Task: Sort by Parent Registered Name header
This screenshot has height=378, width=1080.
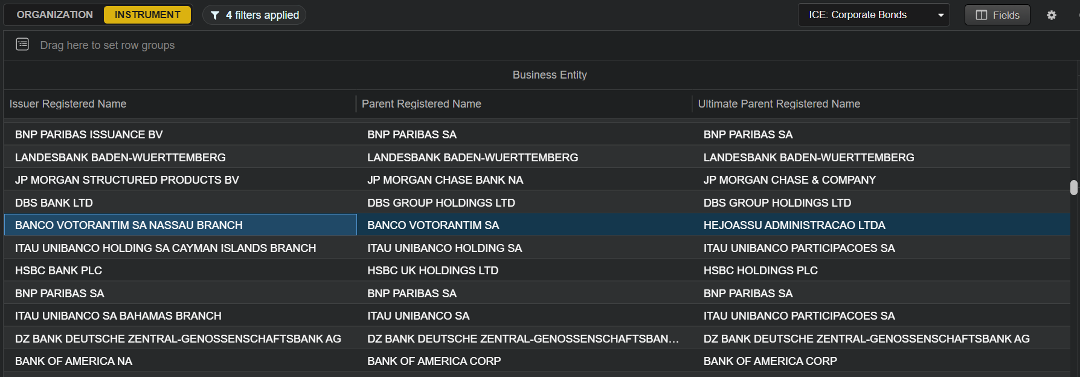Action: tap(422, 104)
